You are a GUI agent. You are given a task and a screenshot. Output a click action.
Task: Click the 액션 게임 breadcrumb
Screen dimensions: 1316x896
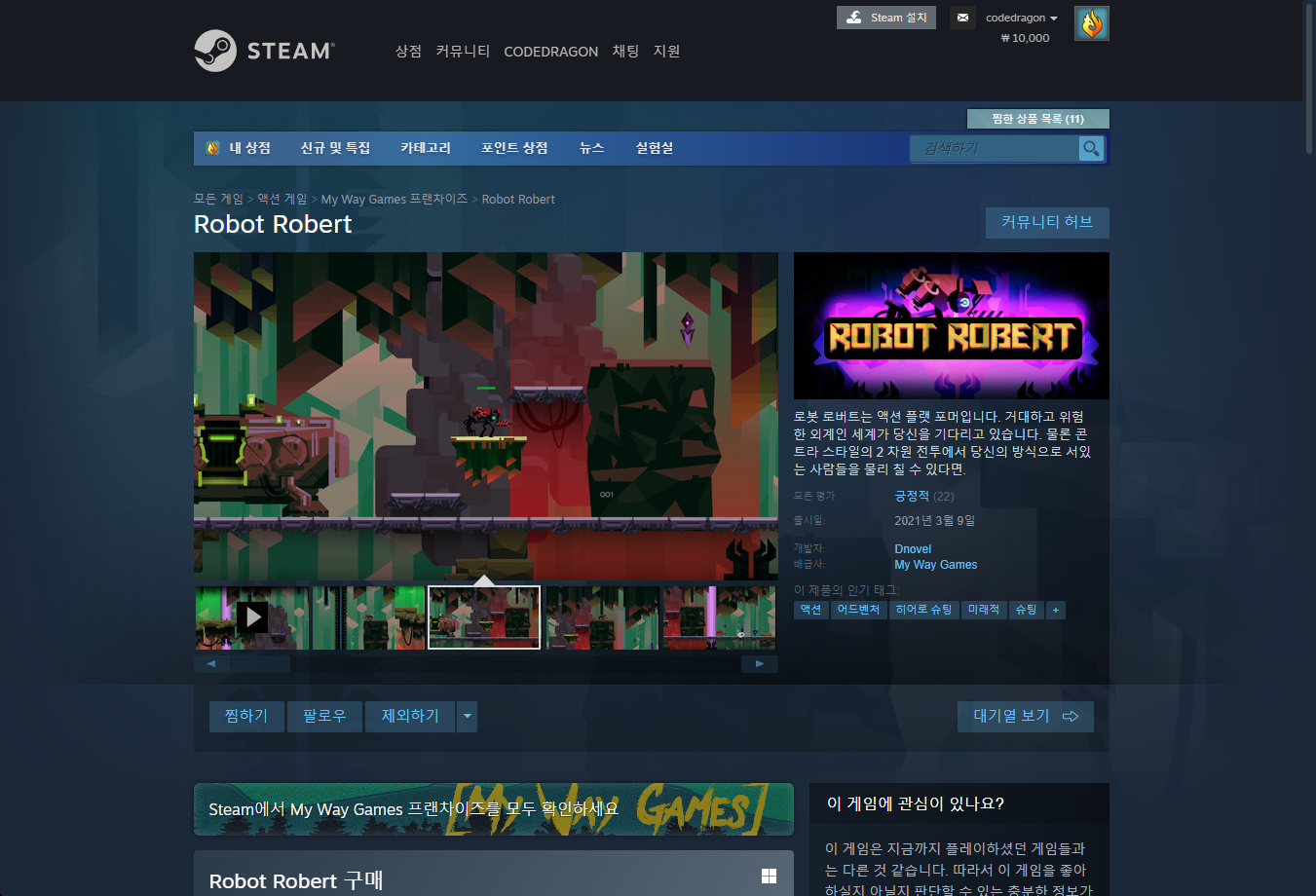pyautogui.click(x=282, y=199)
